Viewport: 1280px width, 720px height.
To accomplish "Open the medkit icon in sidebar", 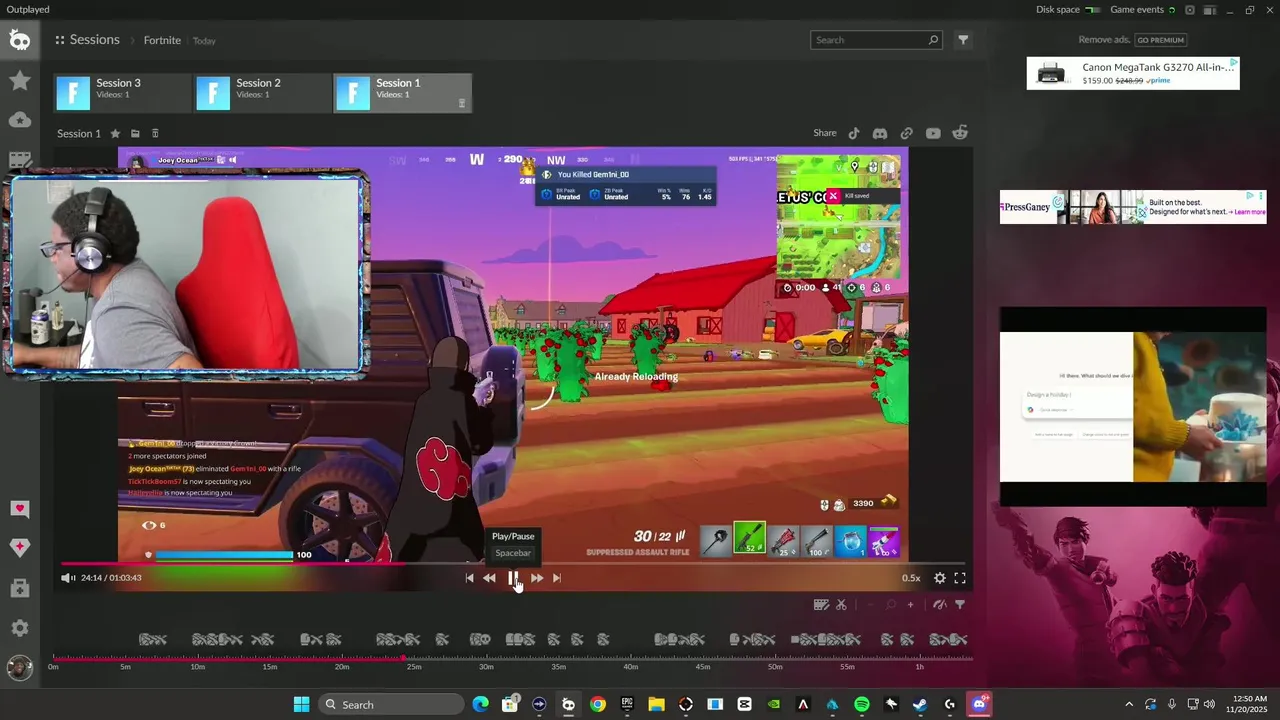I will [x=19, y=588].
